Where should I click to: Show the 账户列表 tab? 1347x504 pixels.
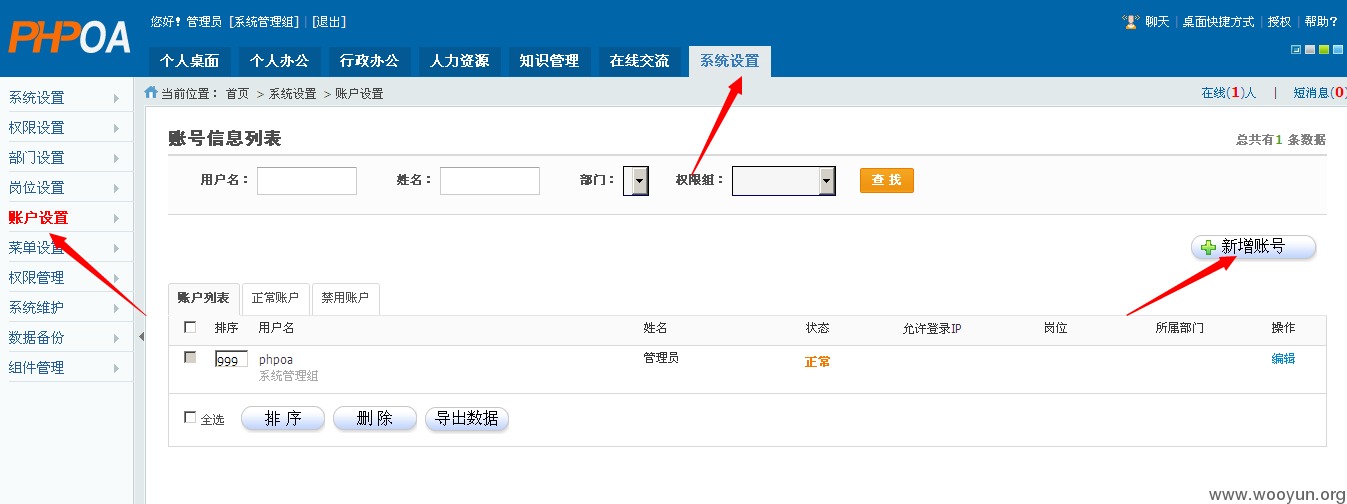(x=204, y=299)
